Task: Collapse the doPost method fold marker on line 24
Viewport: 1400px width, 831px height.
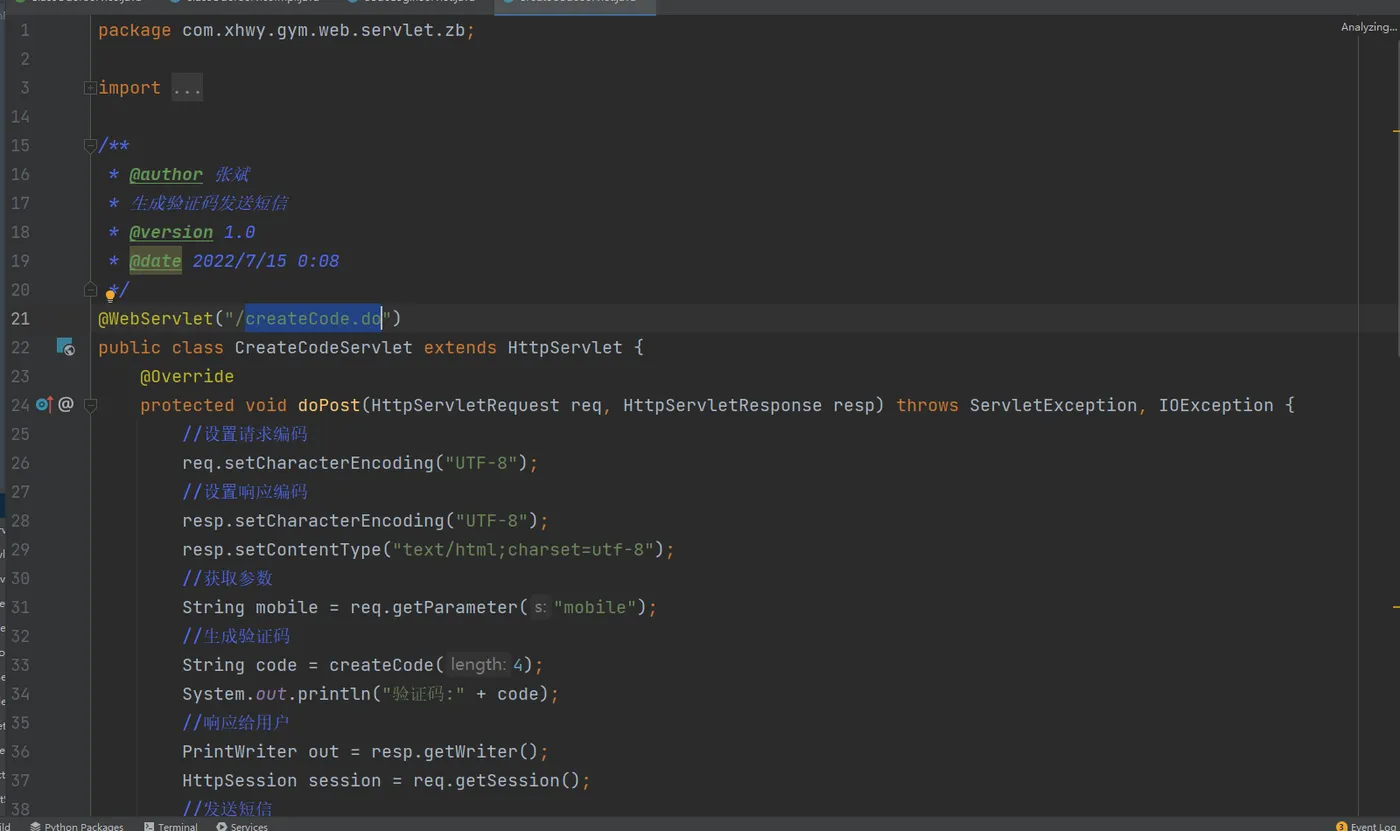Action: click(90, 405)
